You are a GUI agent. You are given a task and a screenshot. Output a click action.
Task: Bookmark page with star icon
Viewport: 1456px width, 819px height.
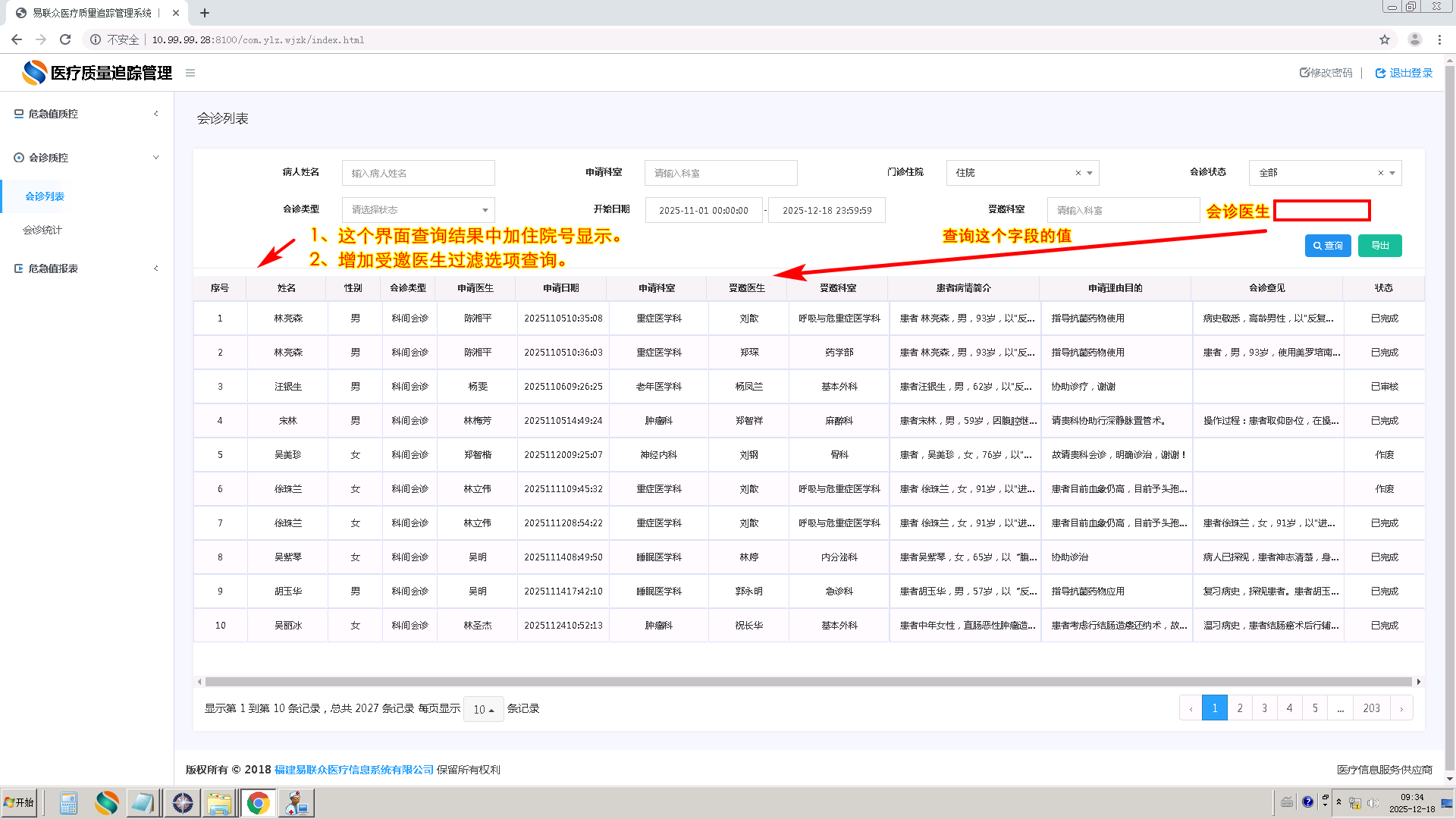click(x=1385, y=39)
